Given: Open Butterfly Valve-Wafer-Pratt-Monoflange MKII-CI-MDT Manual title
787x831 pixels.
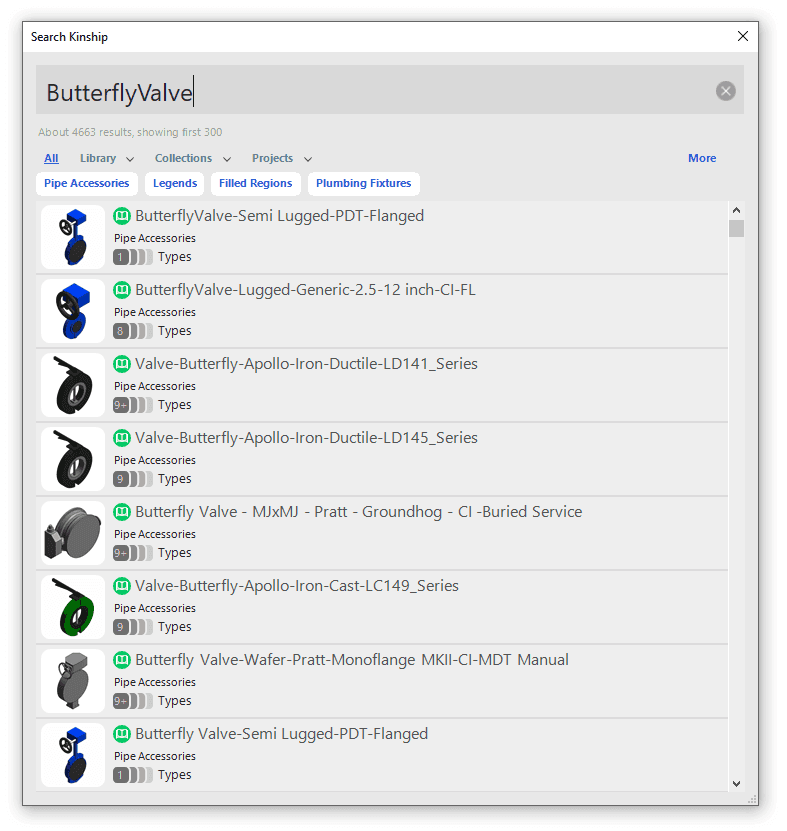Looking at the screenshot, I should pyautogui.click(x=352, y=660).
